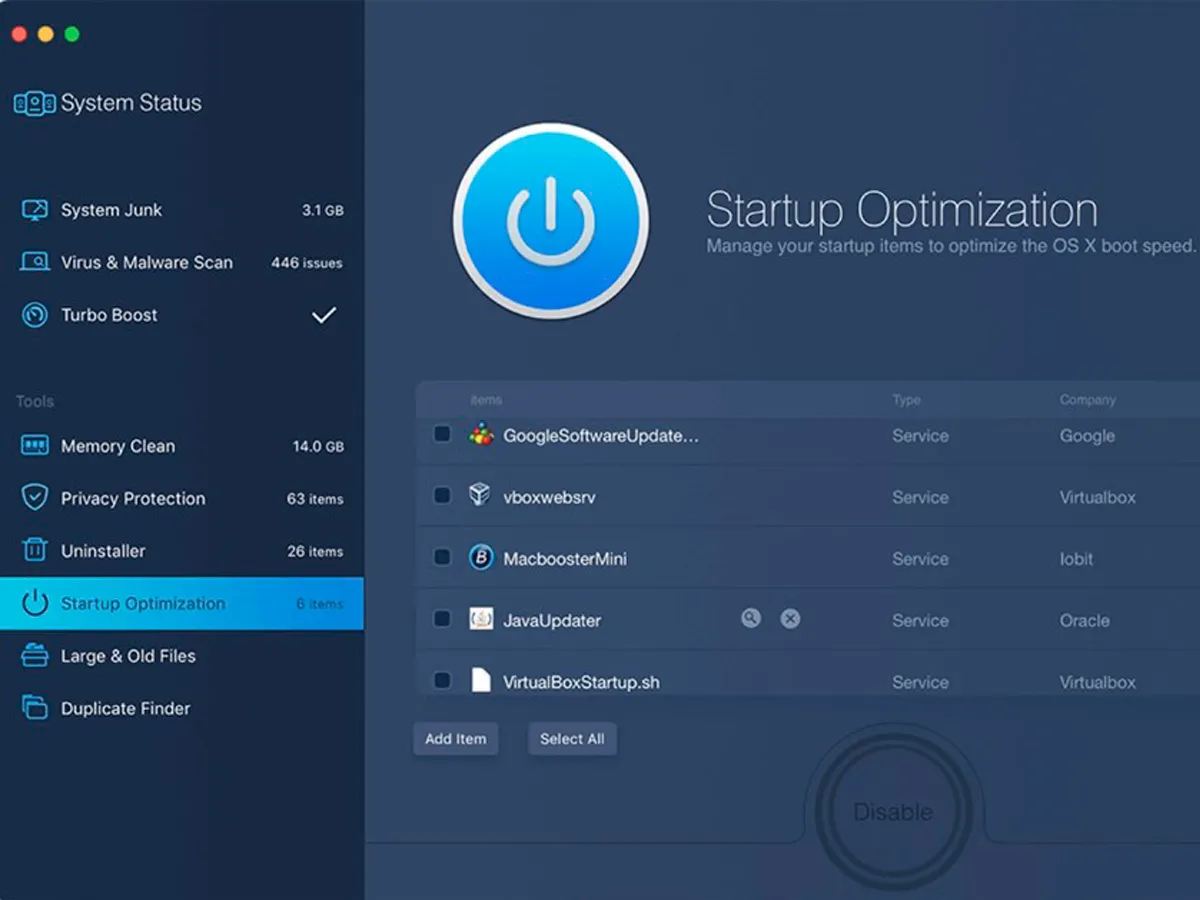This screenshot has width=1200, height=900.
Task: Select the Large & Old Files icon
Action: [35, 656]
